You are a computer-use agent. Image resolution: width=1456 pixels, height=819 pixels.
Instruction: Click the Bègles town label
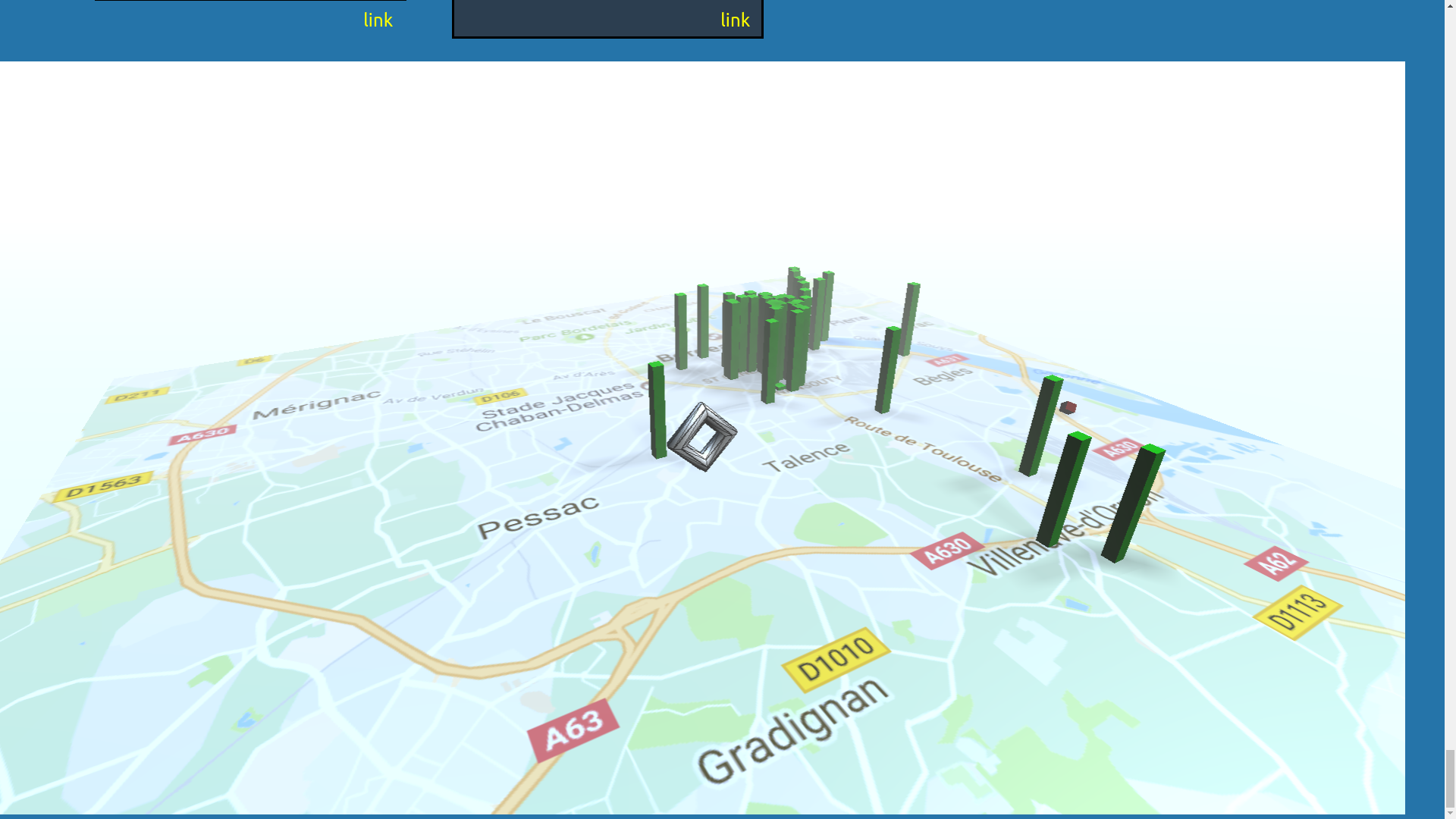(x=943, y=375)
